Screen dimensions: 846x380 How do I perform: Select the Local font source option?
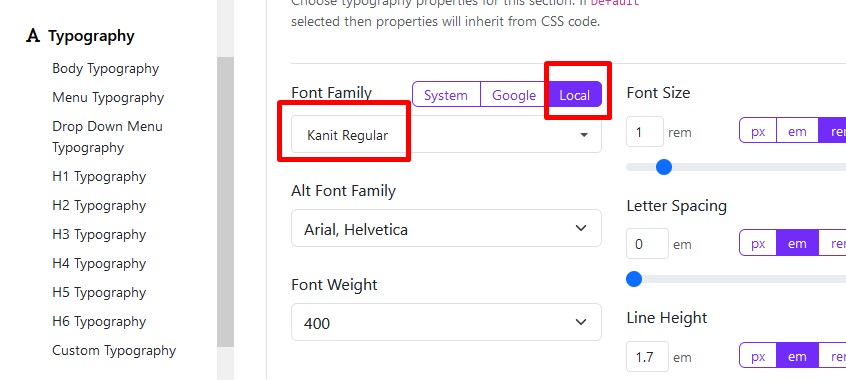pos(575,96)
